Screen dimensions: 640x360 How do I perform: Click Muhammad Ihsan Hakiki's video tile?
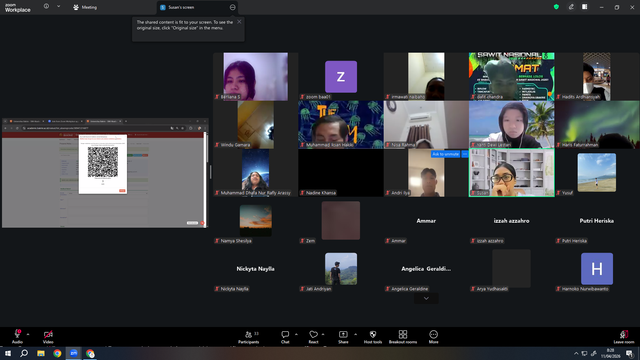click(x=341, y=124)
